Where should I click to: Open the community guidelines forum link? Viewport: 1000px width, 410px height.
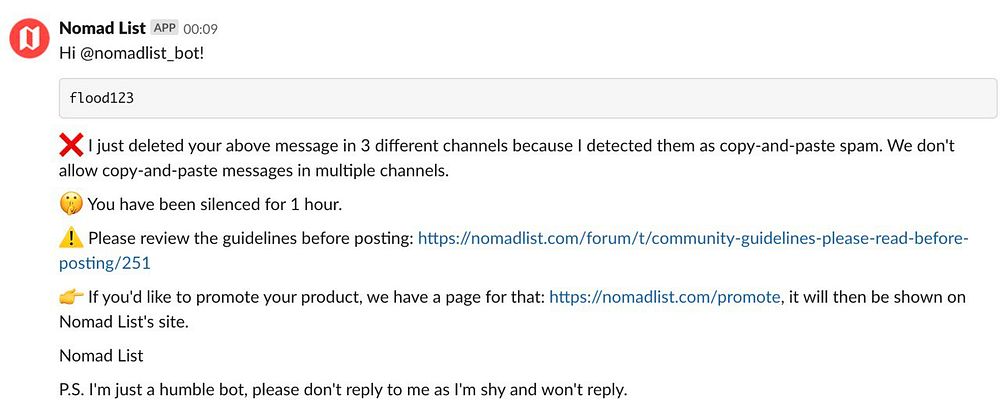click(692, 239)
